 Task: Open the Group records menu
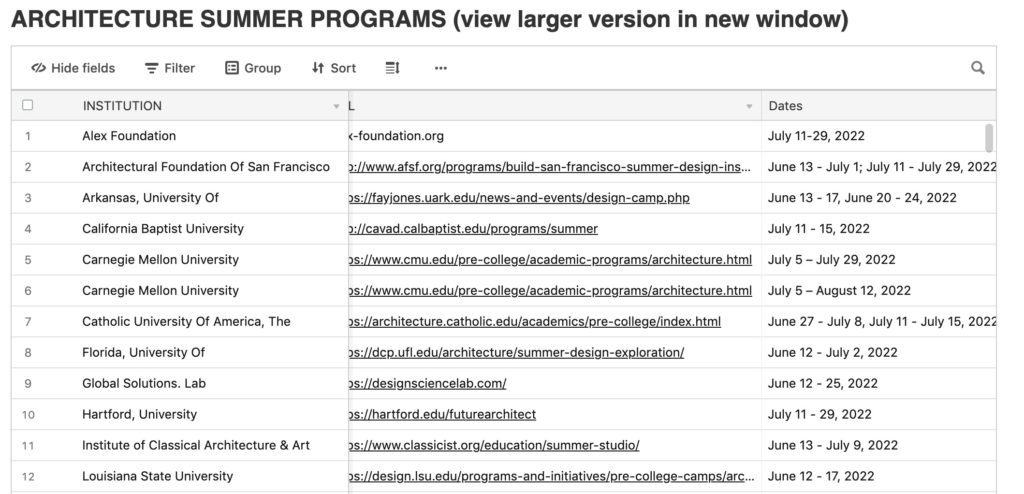click(253, 68)
